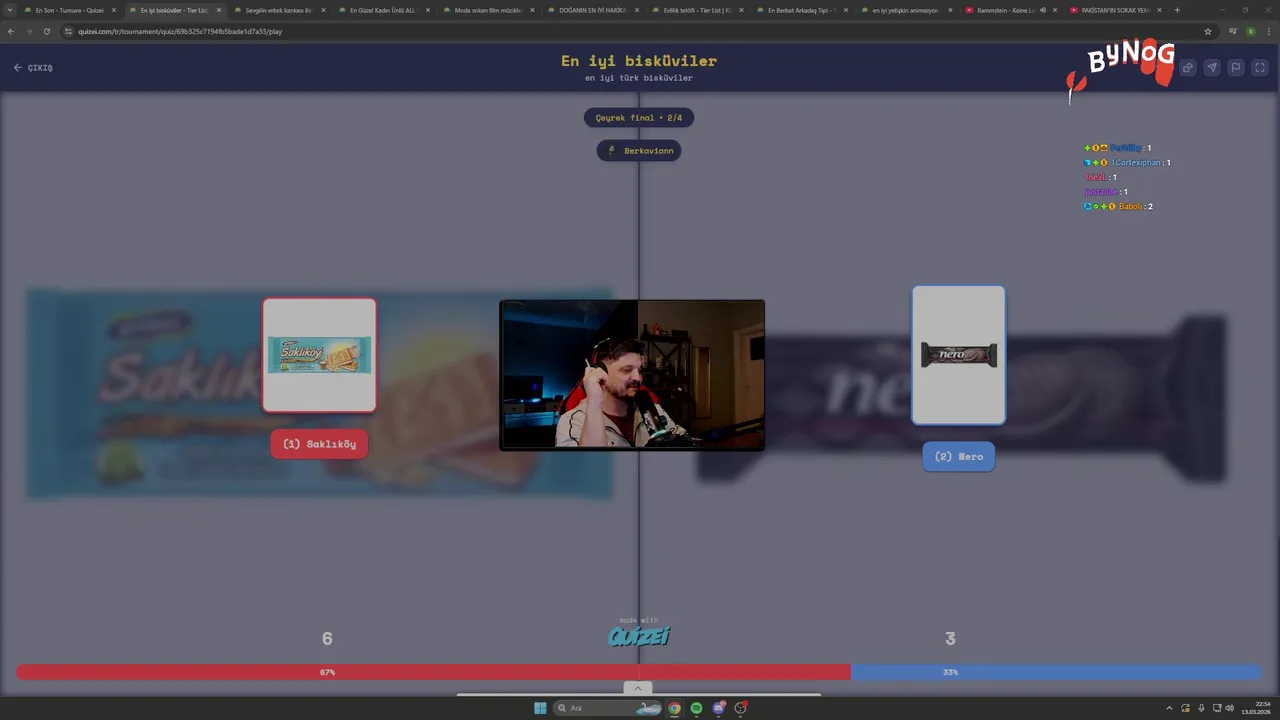Click the browser forward button
The width and height of the screenshot is (1280, 720).
tap(28, 31)
